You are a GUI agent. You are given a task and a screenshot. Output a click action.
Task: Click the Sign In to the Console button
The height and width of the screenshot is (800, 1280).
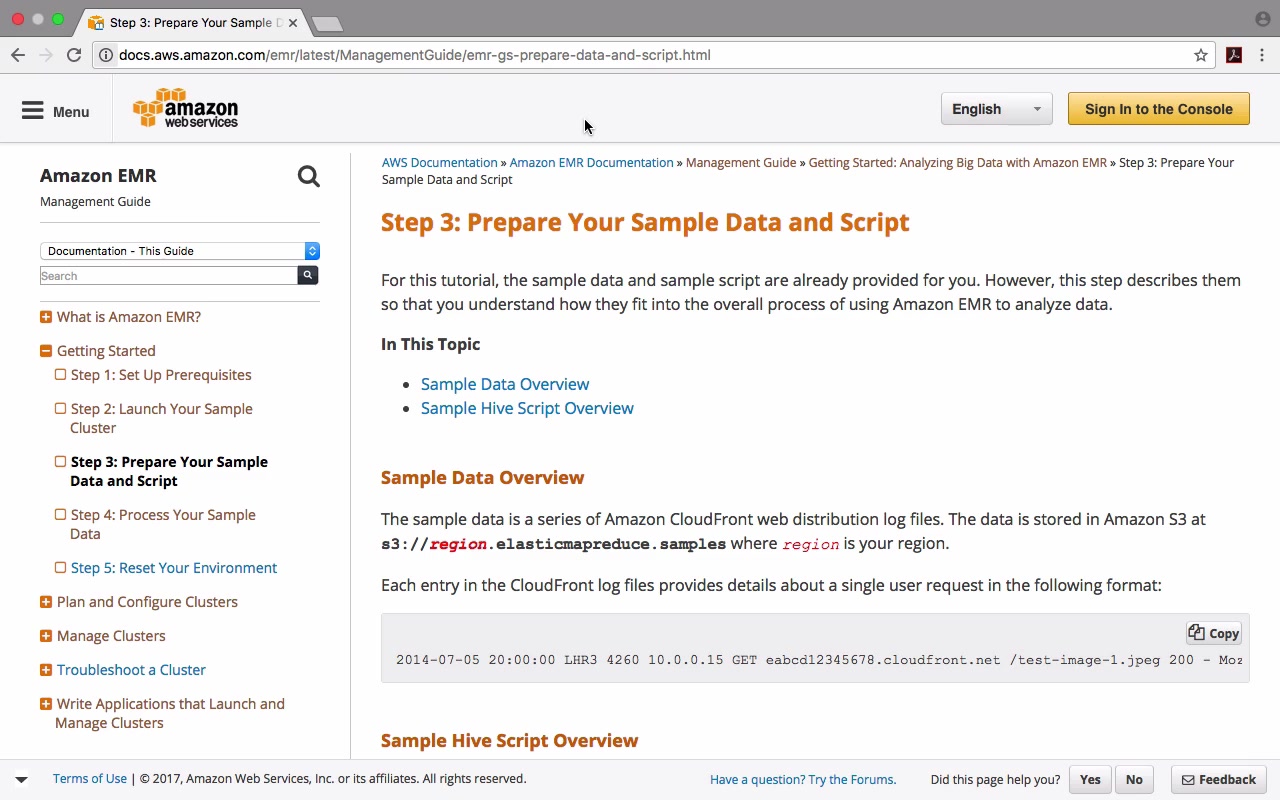[1158, 109]
